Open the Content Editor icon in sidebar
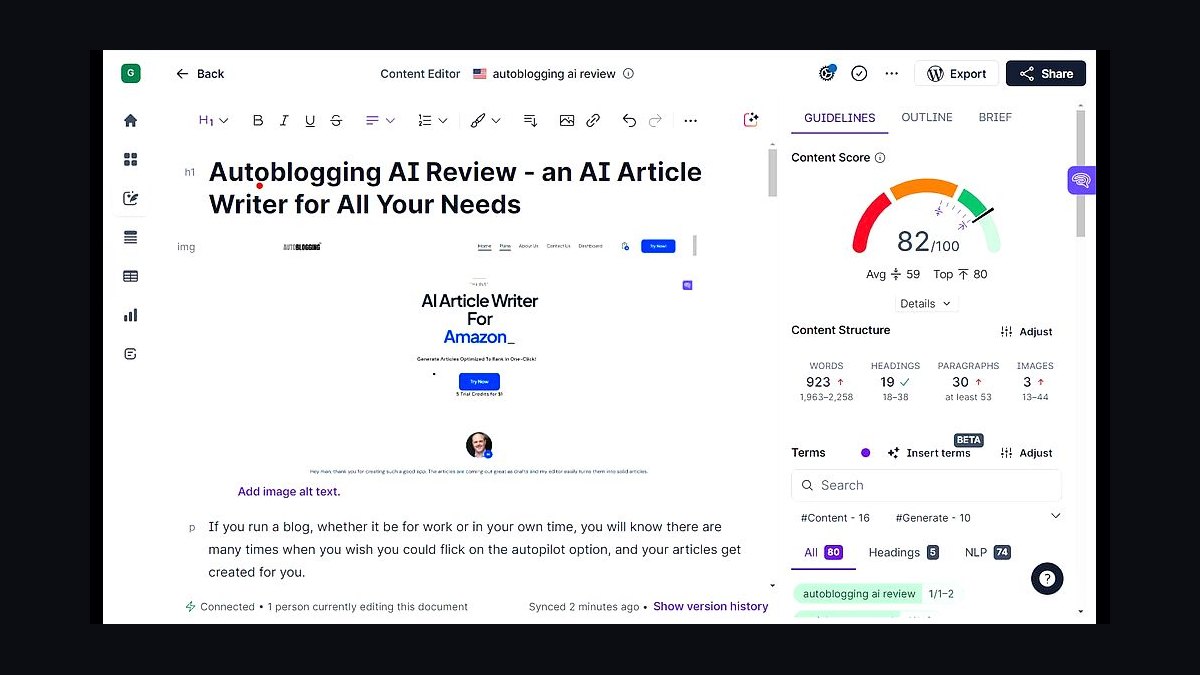The image size is (1200, 675). [x=130, y=198]
